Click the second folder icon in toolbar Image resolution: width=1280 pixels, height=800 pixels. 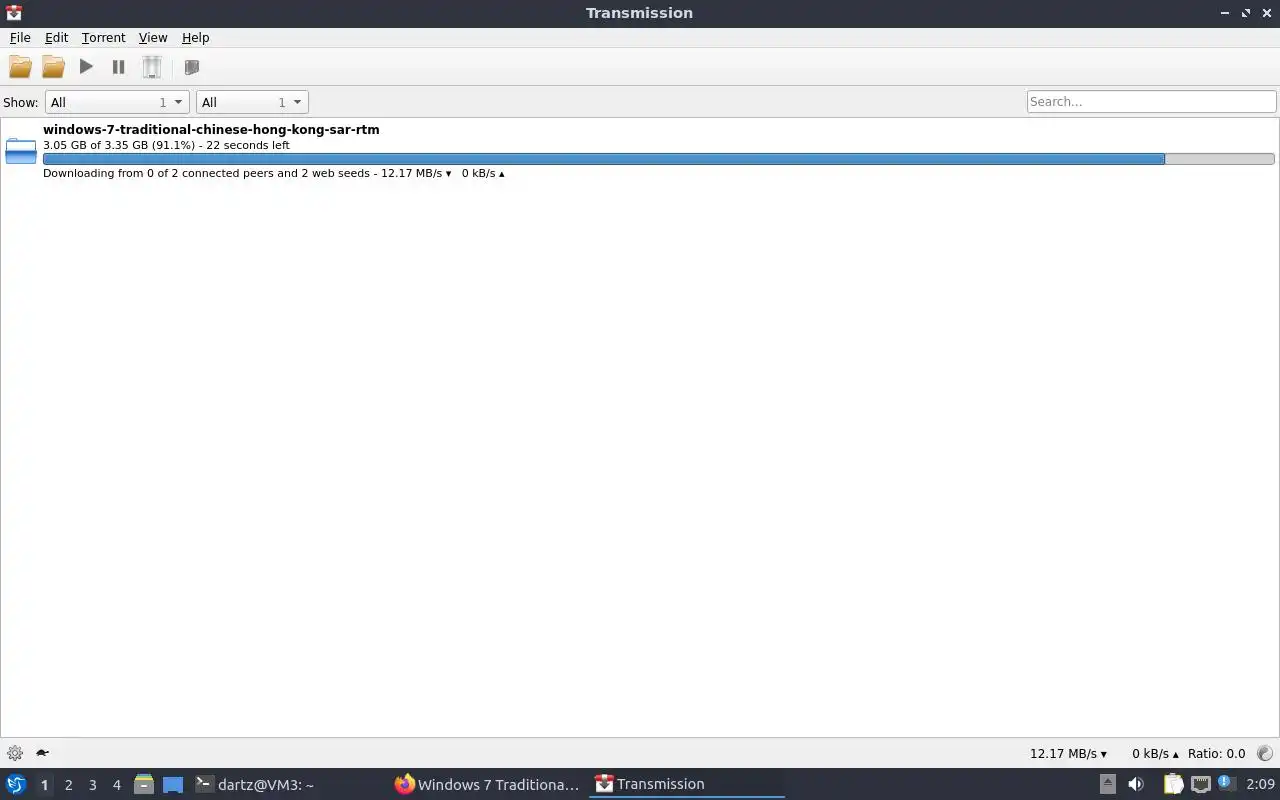tap(53, 67)
